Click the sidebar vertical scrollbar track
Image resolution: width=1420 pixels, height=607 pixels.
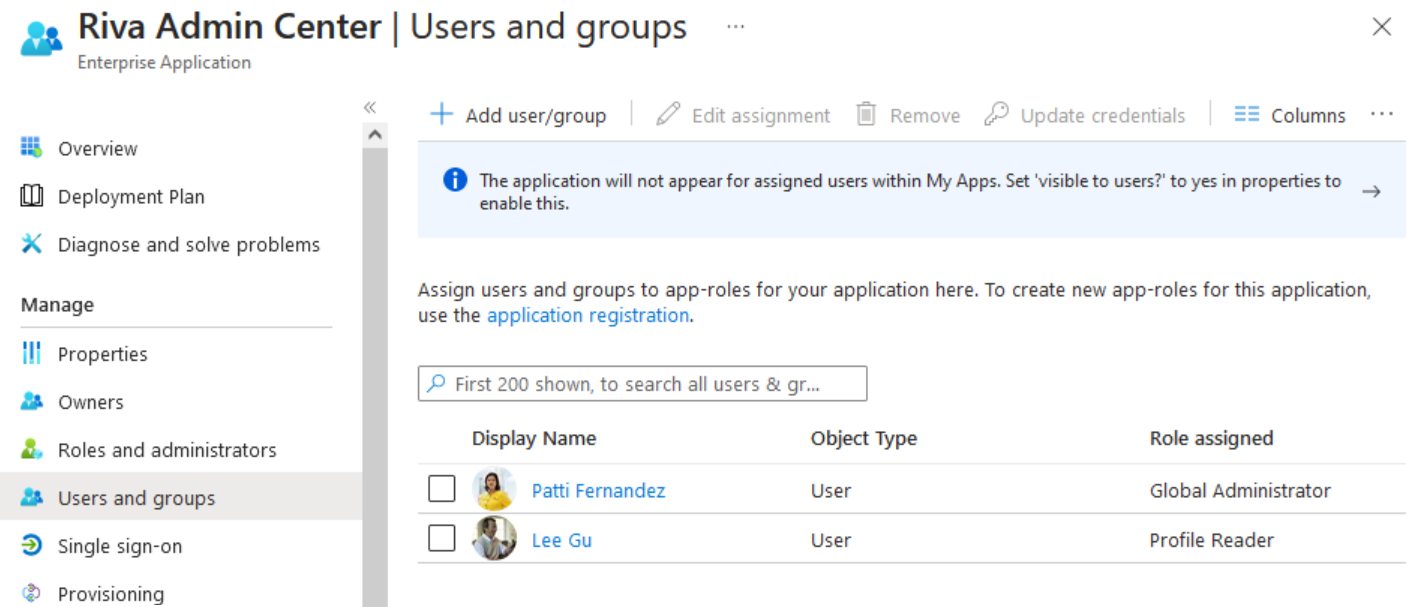click(x=375, y=375)
